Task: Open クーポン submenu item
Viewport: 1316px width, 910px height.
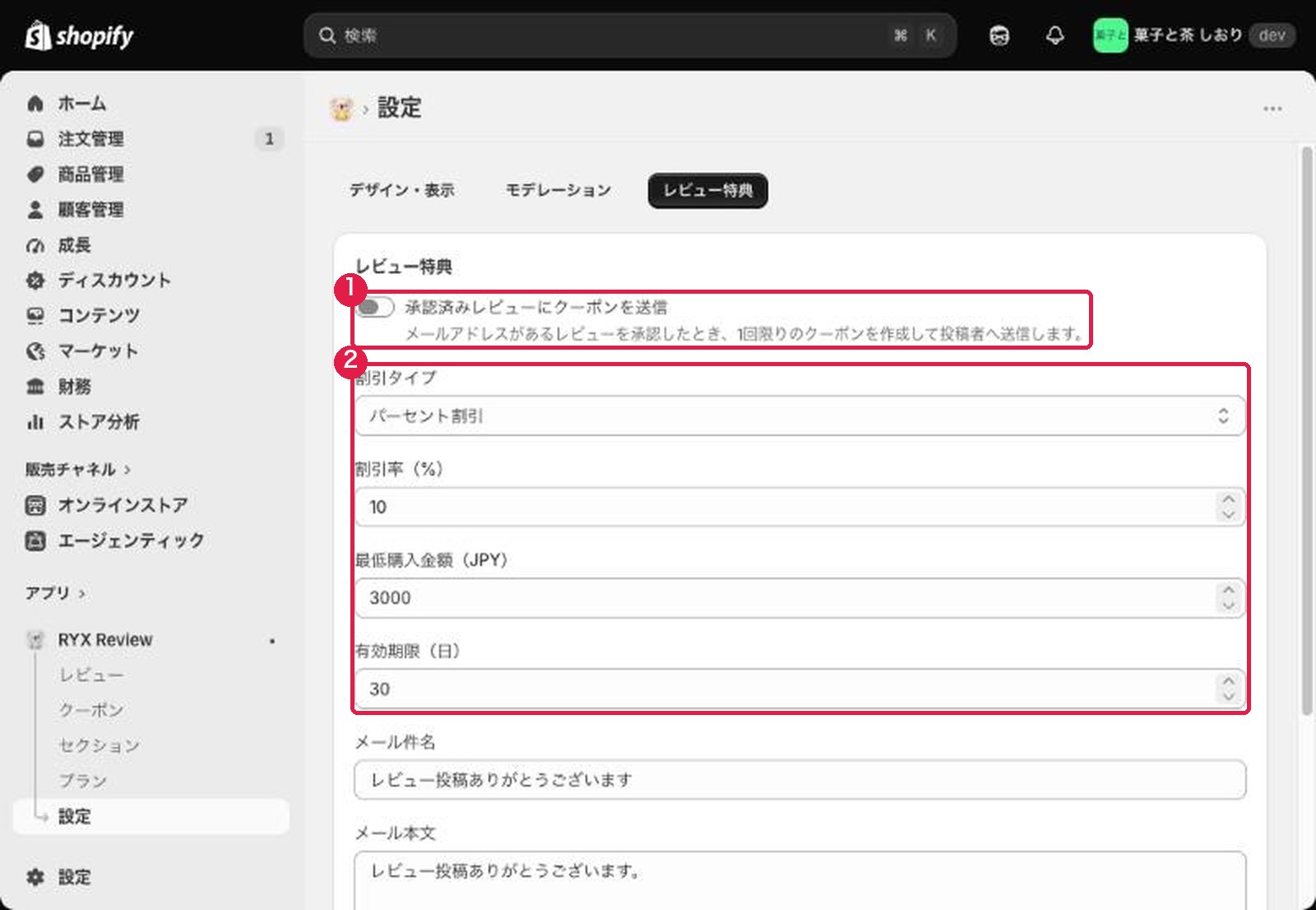Action: [x=90, y=711]
